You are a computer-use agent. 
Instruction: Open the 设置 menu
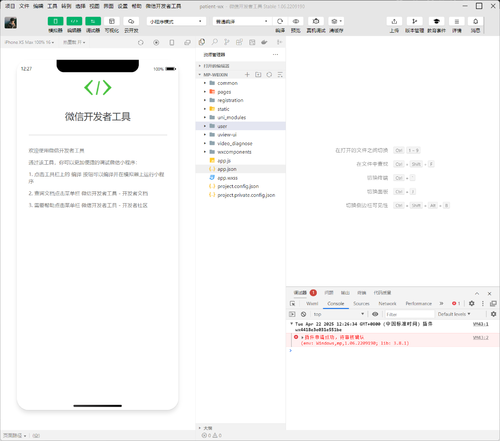(123, 6)
